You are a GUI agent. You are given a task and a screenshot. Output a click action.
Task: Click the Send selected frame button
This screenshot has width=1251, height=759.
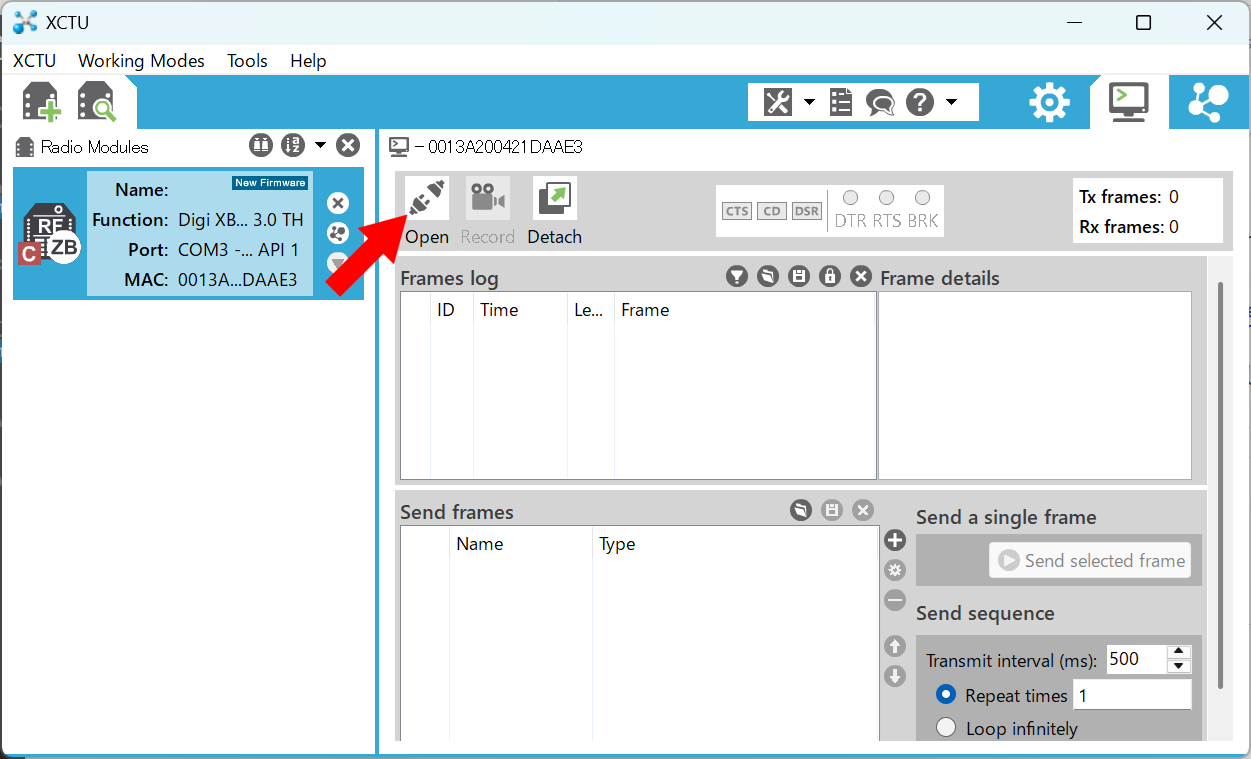(1090, 561)
